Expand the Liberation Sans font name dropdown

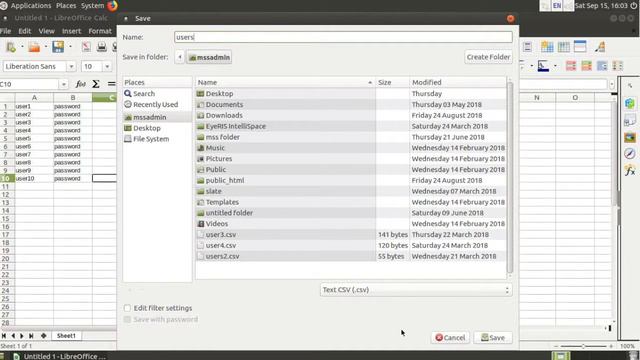click(71, 66)
